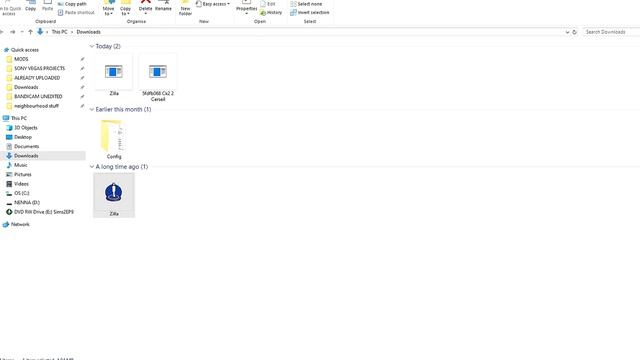Click the Paste button in the ribbon
The width and height of the screenshot is (640, 360).
(x=47, y=6)
